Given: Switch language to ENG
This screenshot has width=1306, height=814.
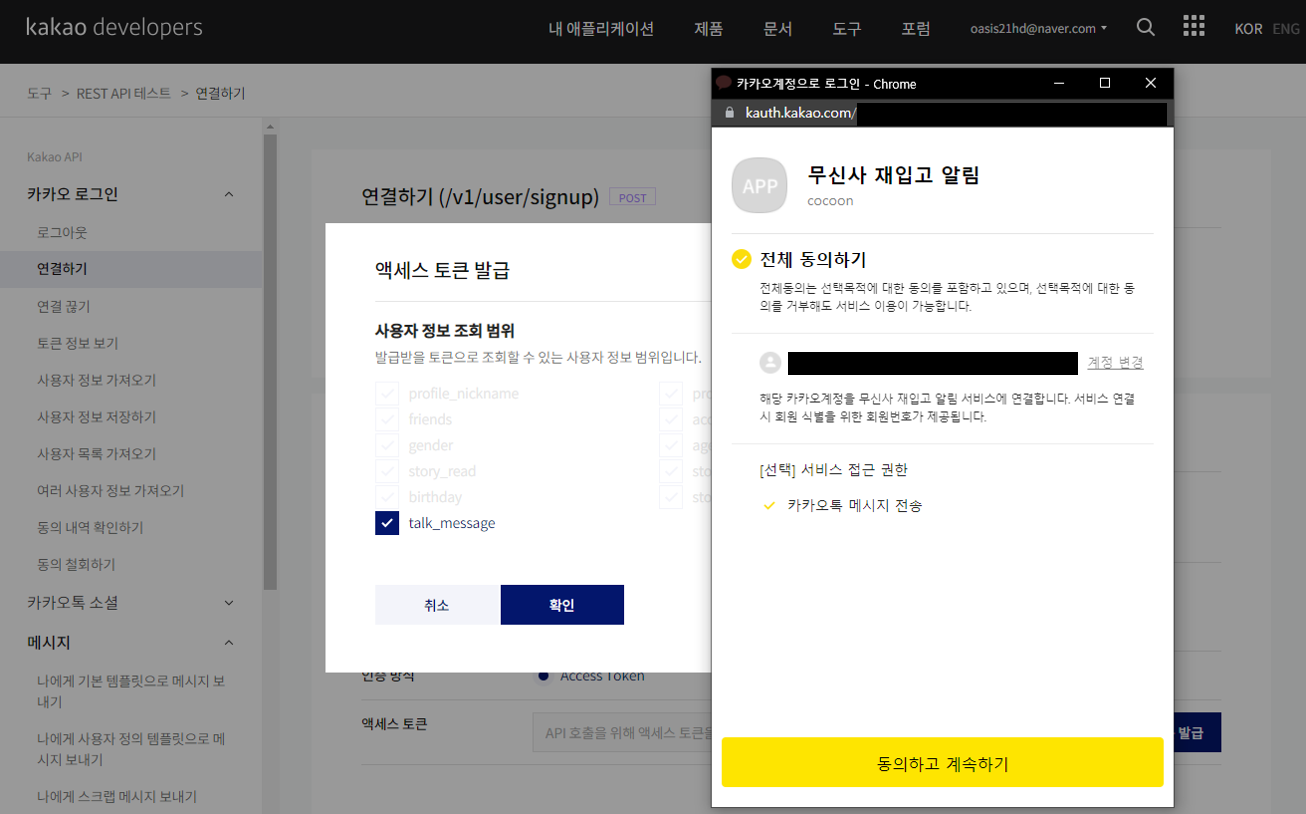Looking at the screenshot, I should [x=1286, y=29].
